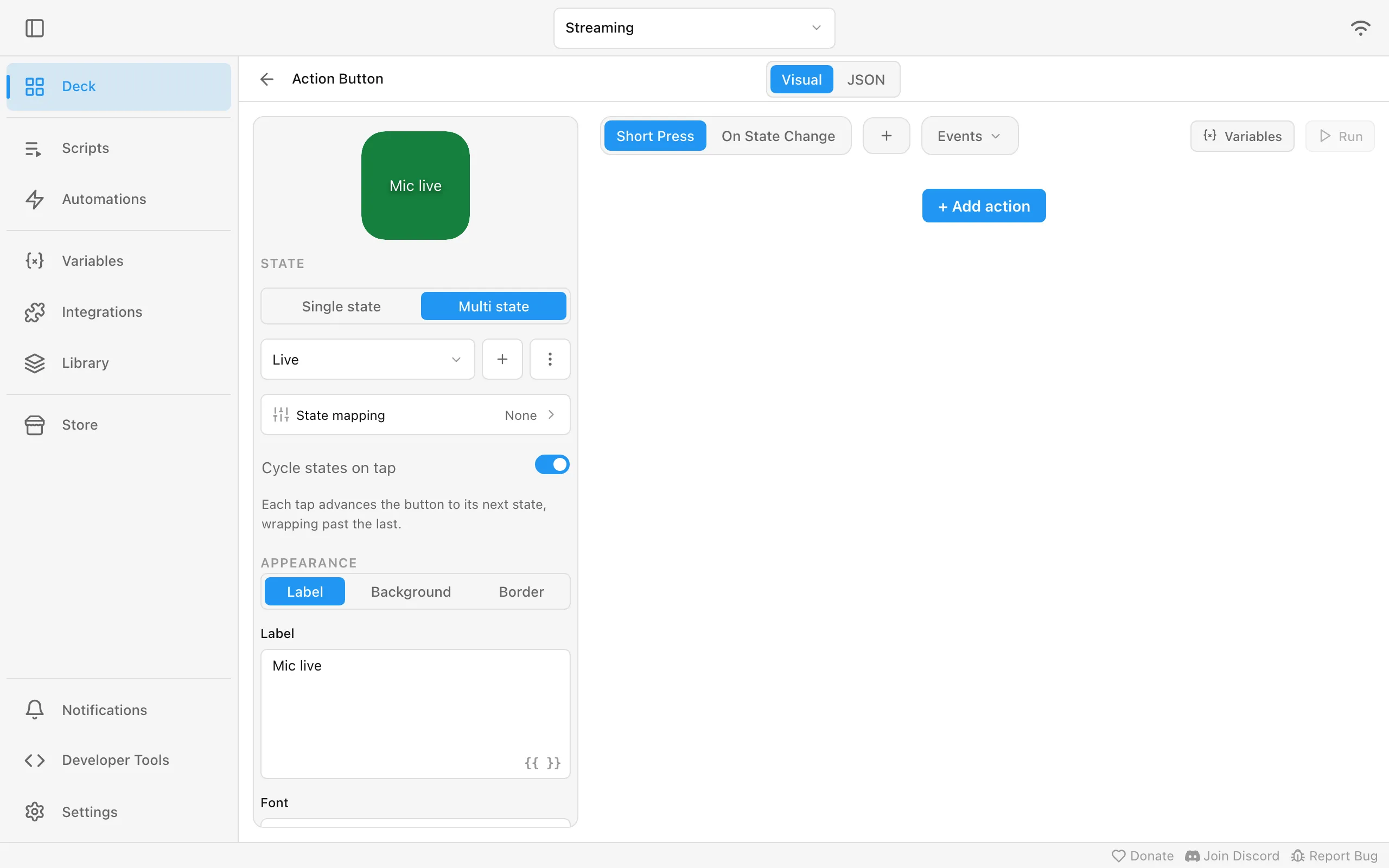This screenshot has width=1389, height=868.
Task: Click the Wi-Fi connection status icon
Action: (1360, 28)
